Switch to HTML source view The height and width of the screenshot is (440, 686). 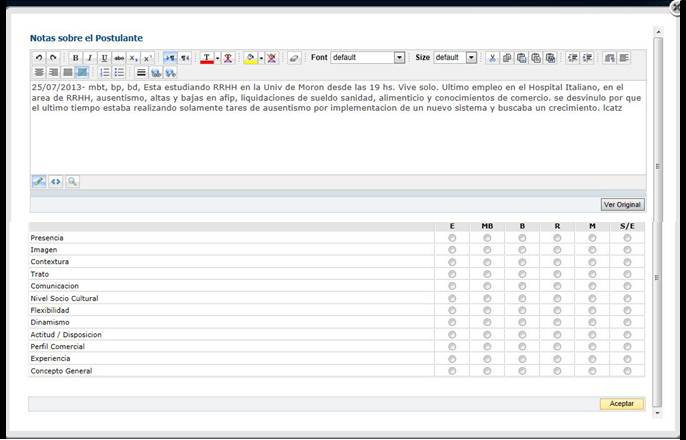point(55,182)
